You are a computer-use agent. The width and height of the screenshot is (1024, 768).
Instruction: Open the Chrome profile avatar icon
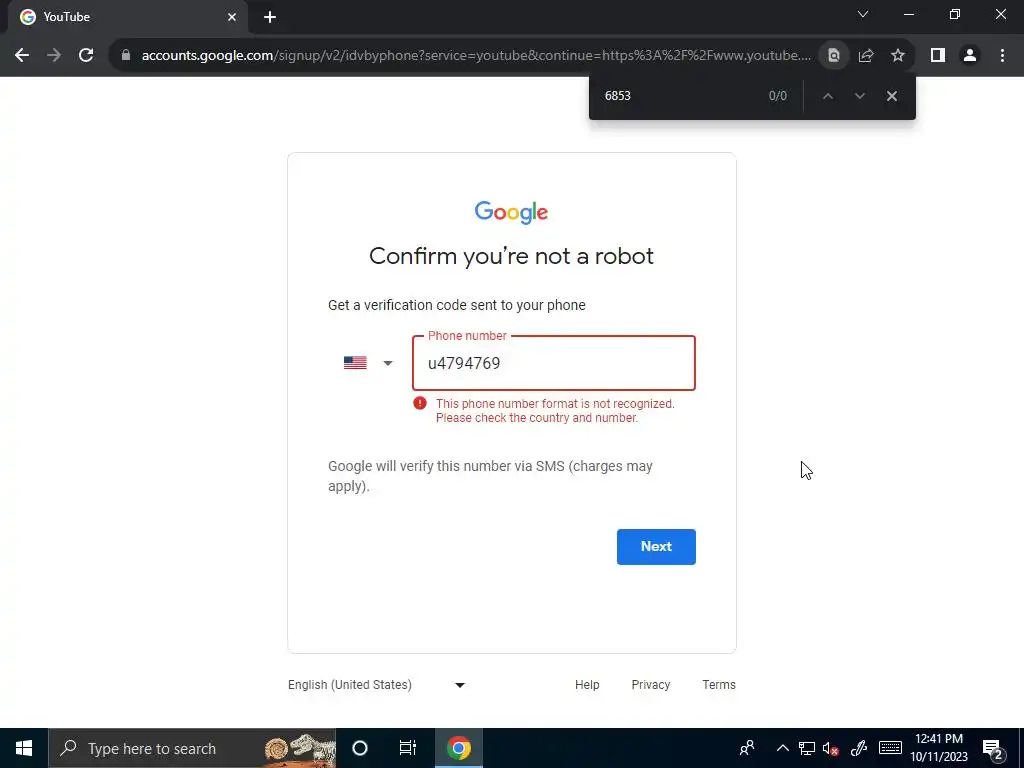click(970, 56)
